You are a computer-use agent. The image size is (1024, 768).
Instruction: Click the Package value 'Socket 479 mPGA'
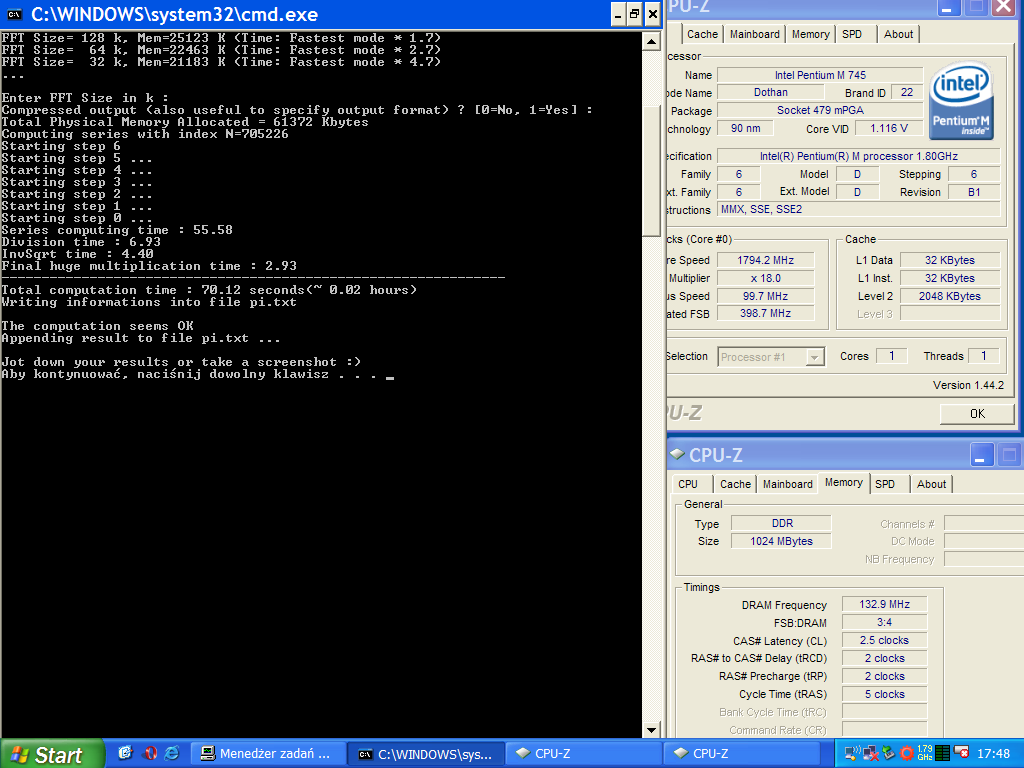coord(820,110)
